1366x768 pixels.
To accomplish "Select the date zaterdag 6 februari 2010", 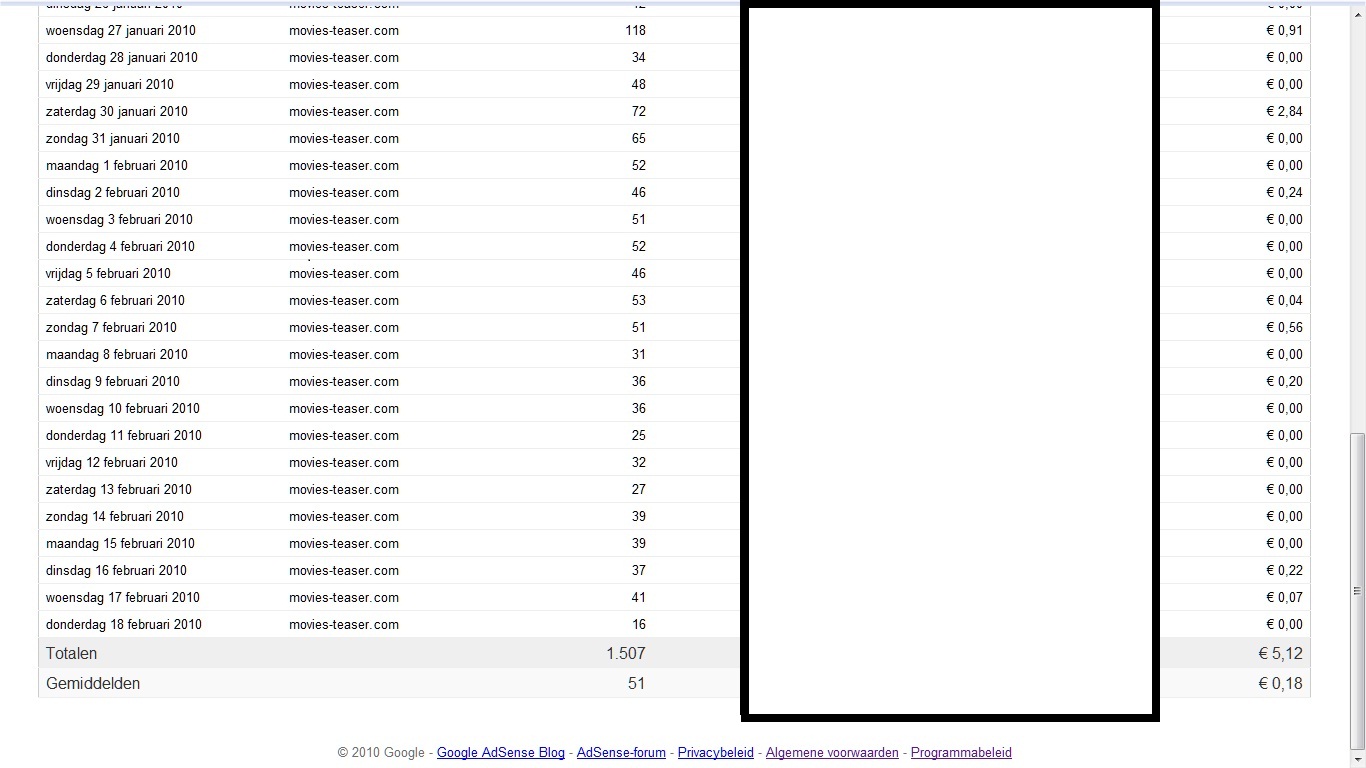I will click(115, 300).
